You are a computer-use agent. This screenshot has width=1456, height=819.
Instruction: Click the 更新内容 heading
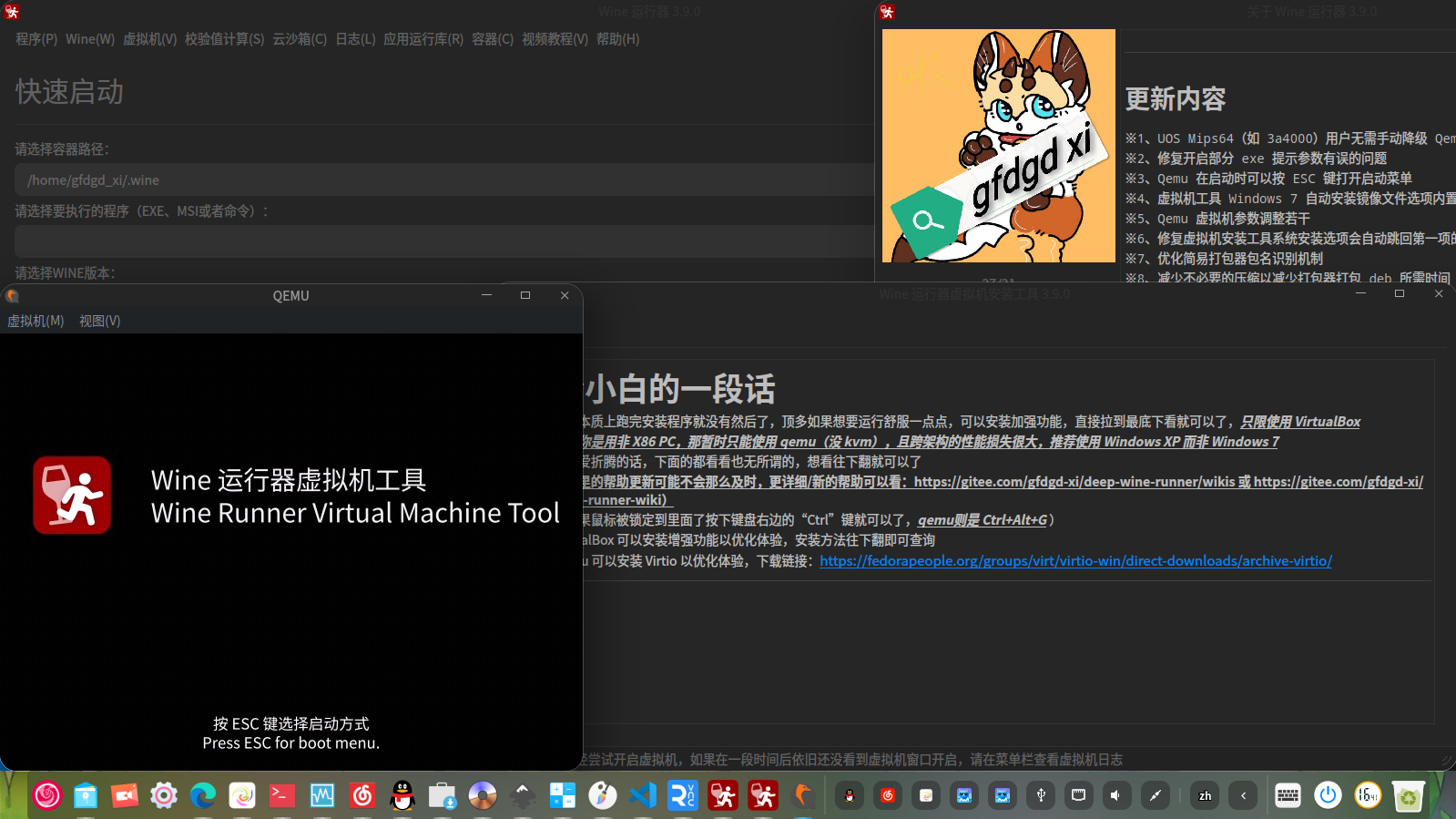1176,99
